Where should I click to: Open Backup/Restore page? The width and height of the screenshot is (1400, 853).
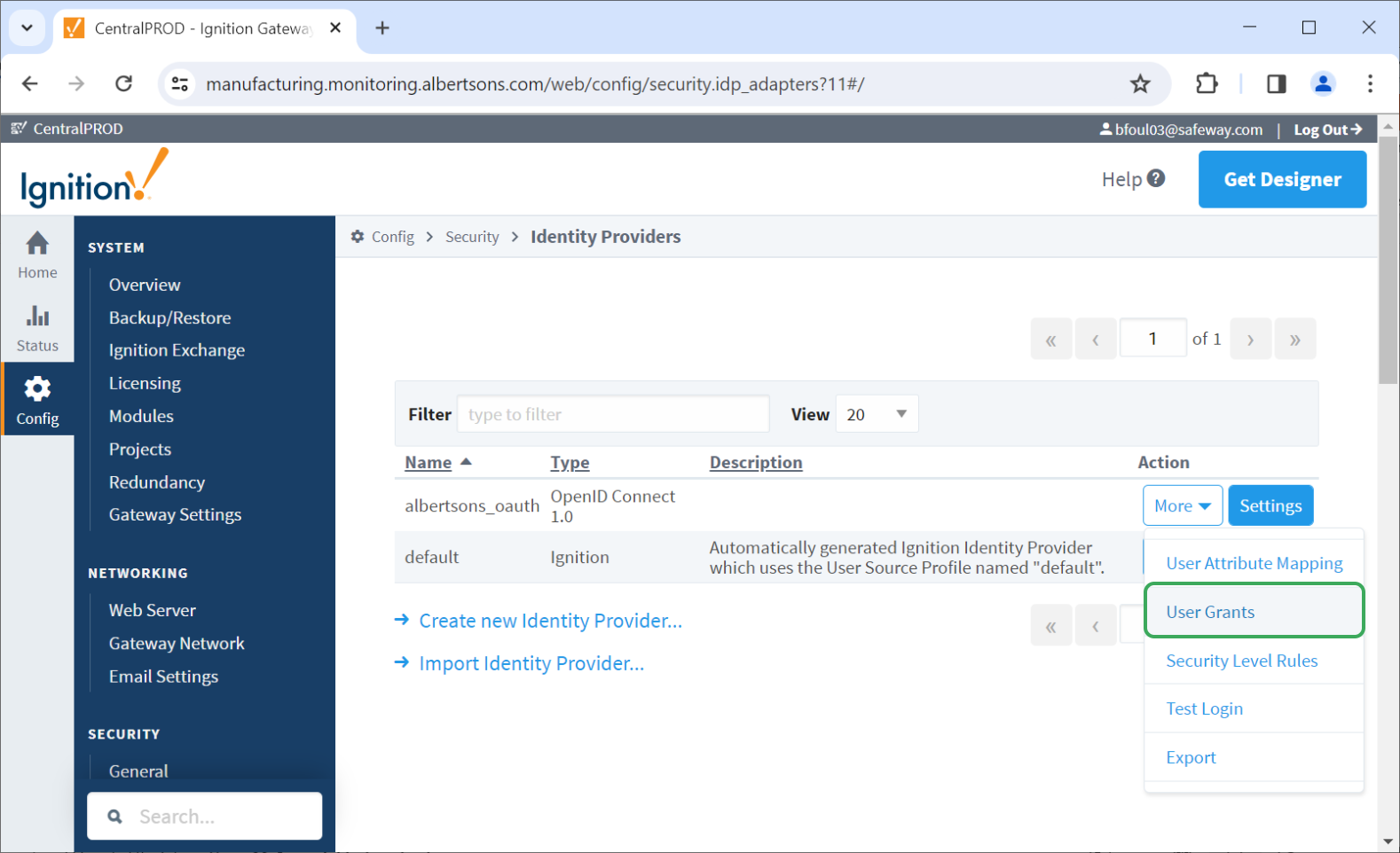point(169,317)
